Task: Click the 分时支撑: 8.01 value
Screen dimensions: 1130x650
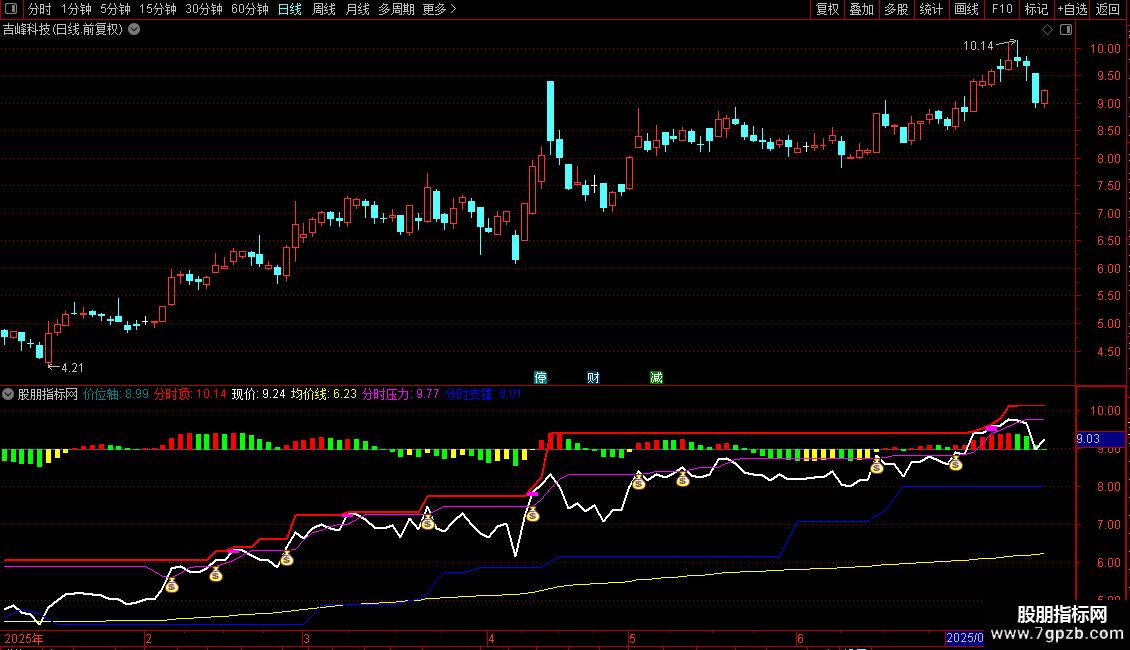Action: click(x=483, y=394)
